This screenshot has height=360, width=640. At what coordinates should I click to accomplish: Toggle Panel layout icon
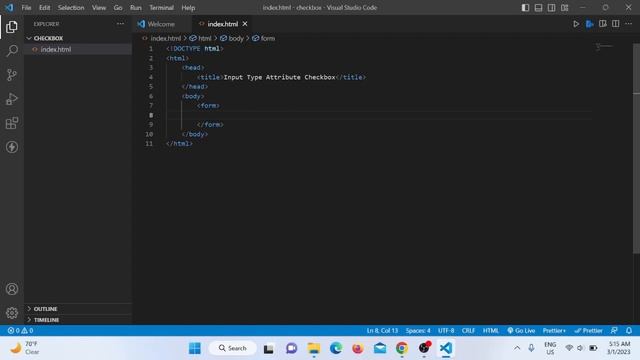[538, 8]
